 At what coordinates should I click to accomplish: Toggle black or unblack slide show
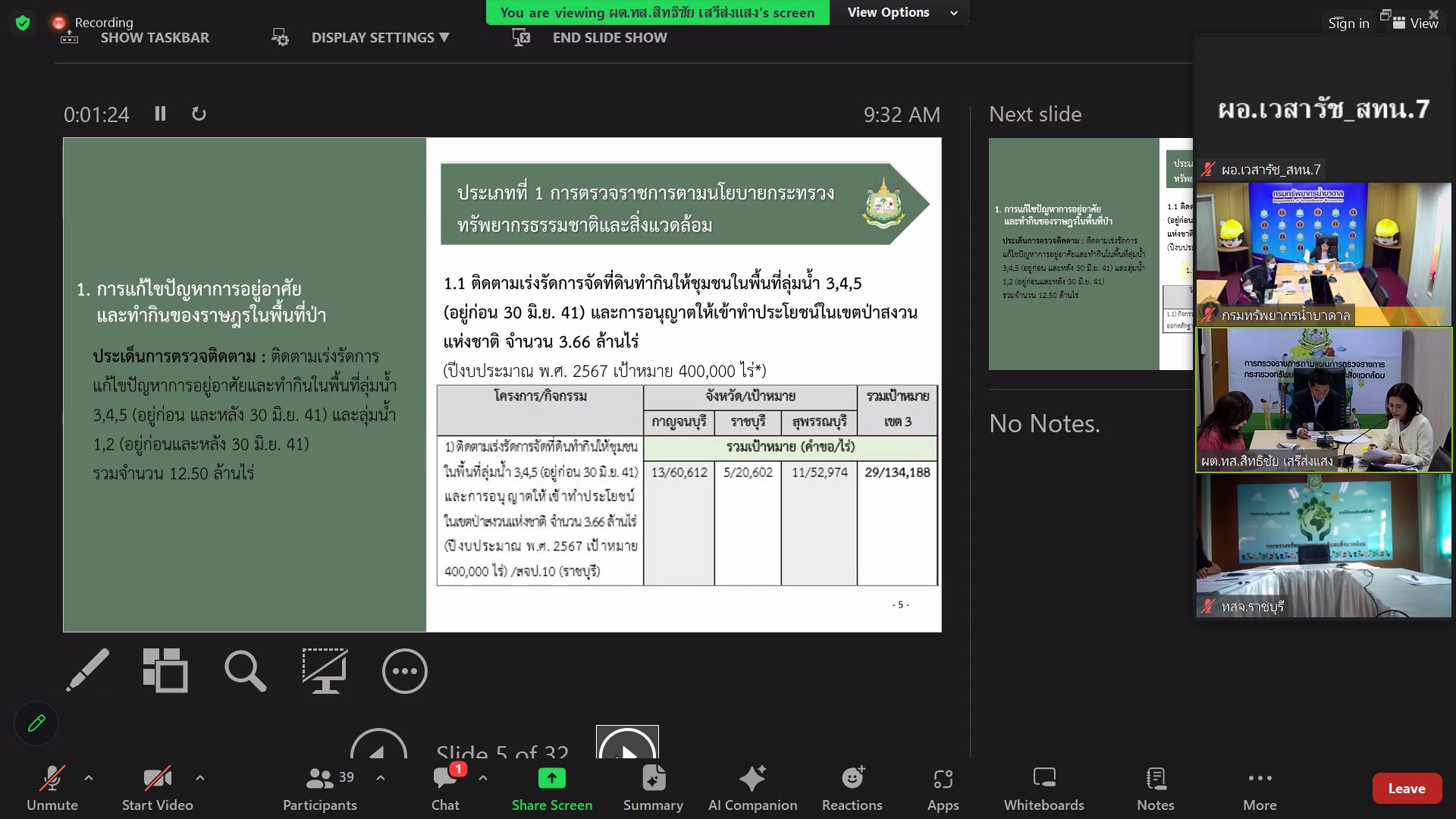325,670
